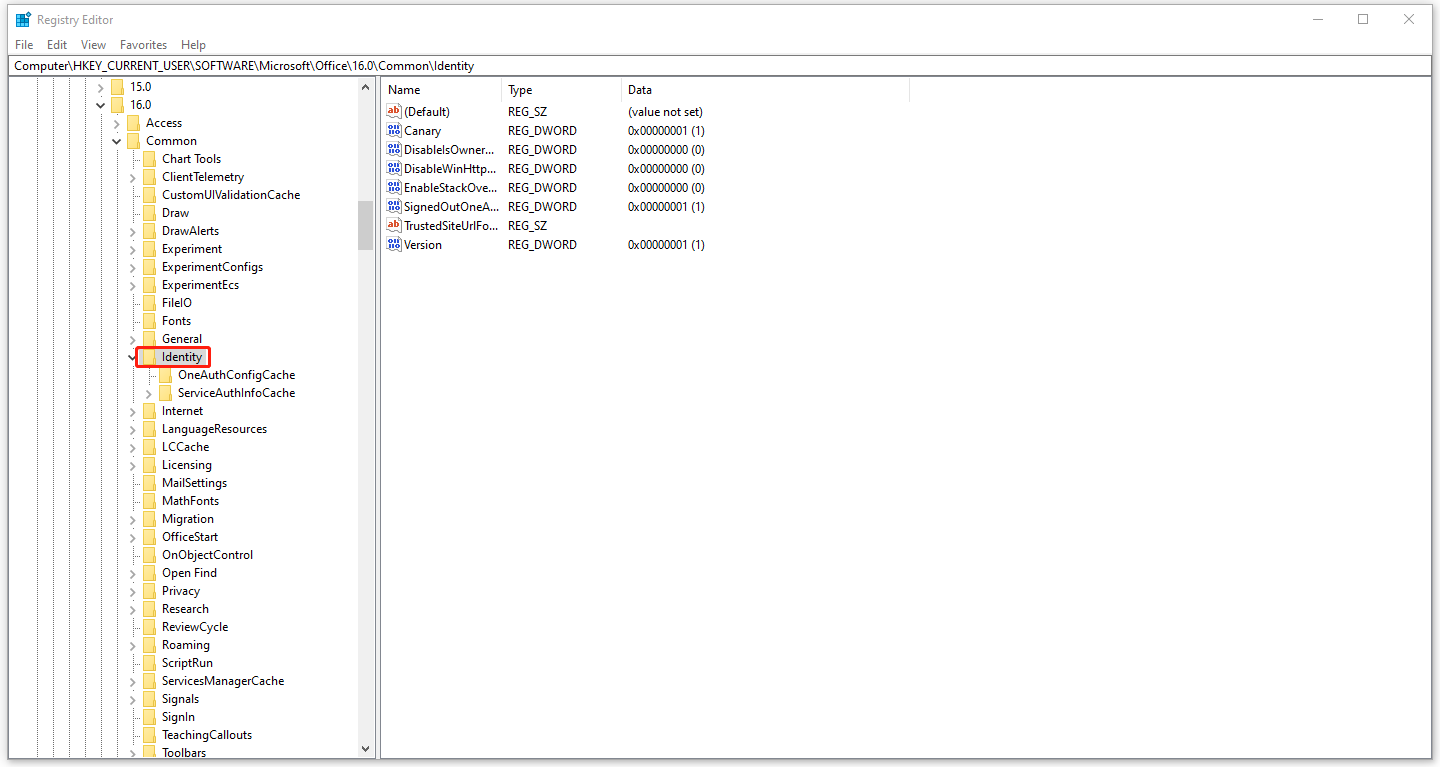Click the tree pane vertical scrollbar thumb
This screenshot has height=767, width=1440.
(x=365, y=225)
